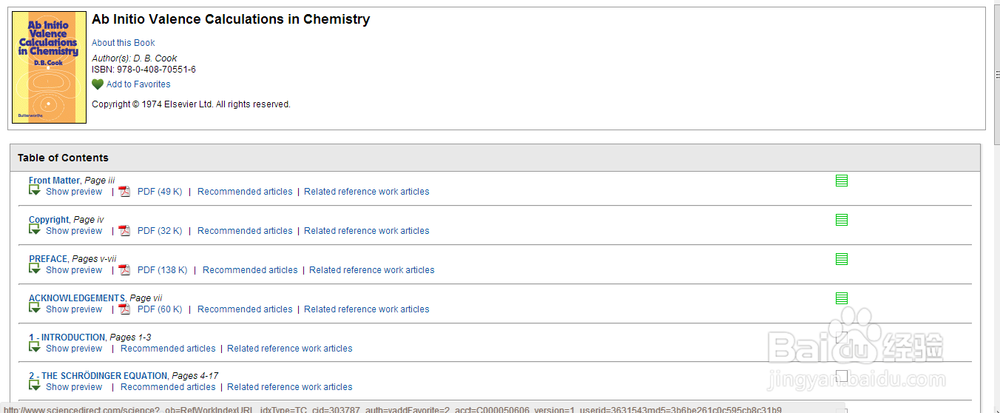Click the PDF icon in Copyright row
The image size is (1000, 413).
click(x=125, y=231)
